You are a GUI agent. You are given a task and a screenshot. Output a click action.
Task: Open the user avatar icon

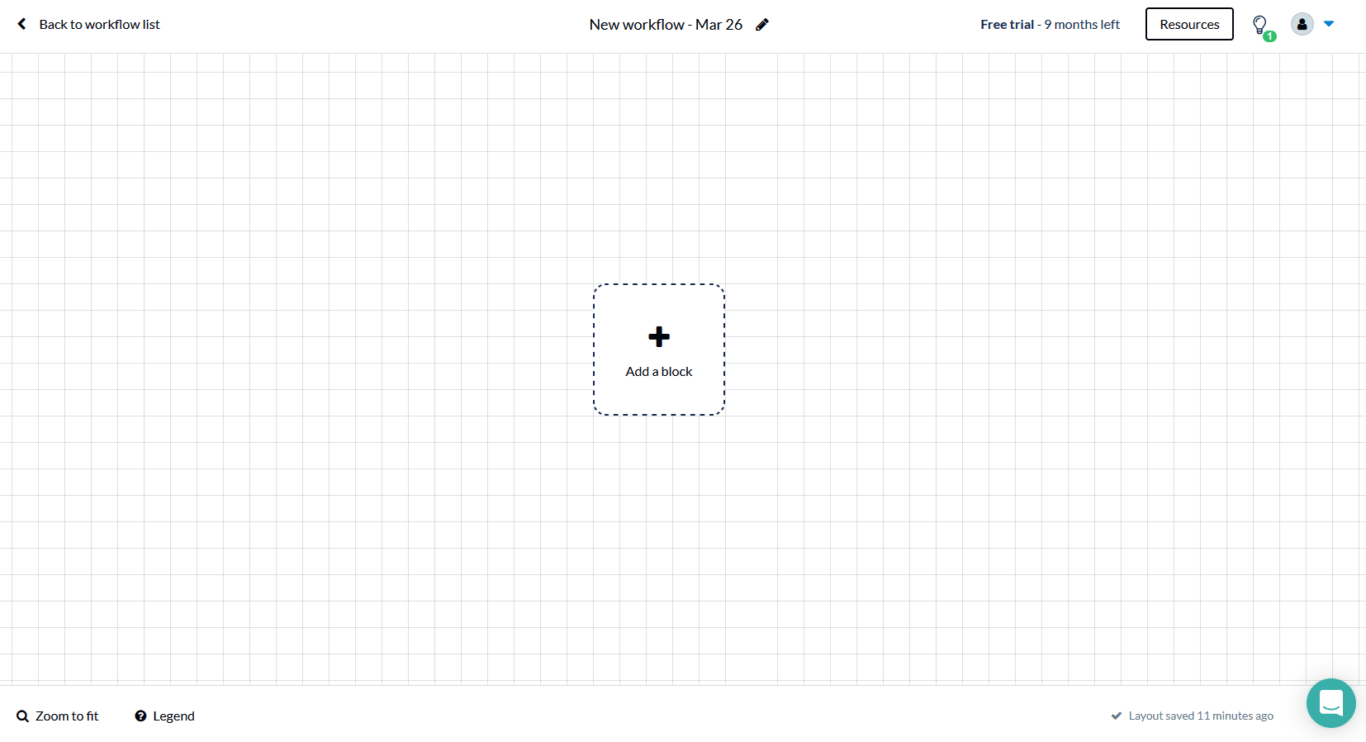click(1302, 24)
